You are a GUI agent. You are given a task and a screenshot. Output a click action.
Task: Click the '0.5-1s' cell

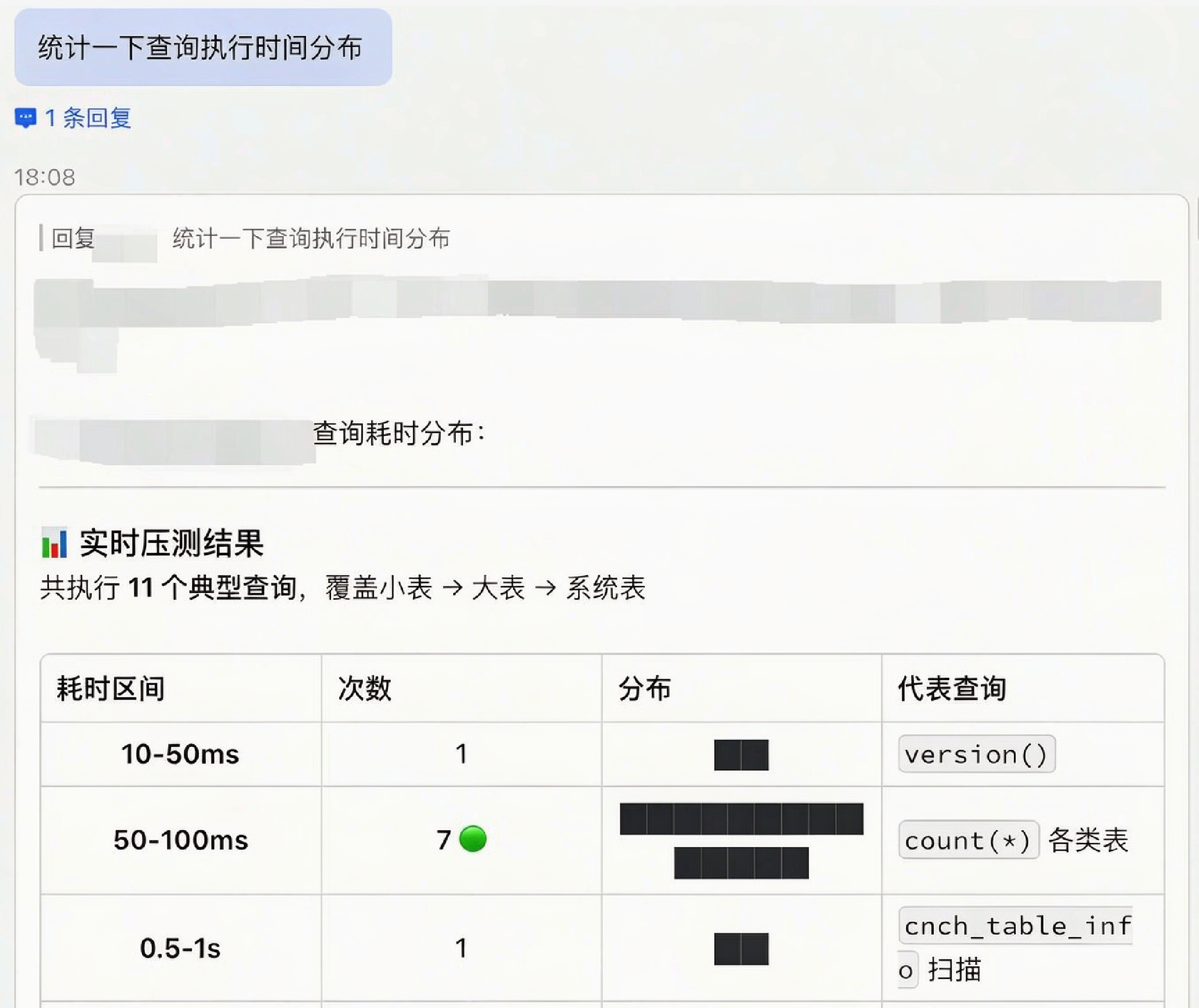tap(180, 948)
